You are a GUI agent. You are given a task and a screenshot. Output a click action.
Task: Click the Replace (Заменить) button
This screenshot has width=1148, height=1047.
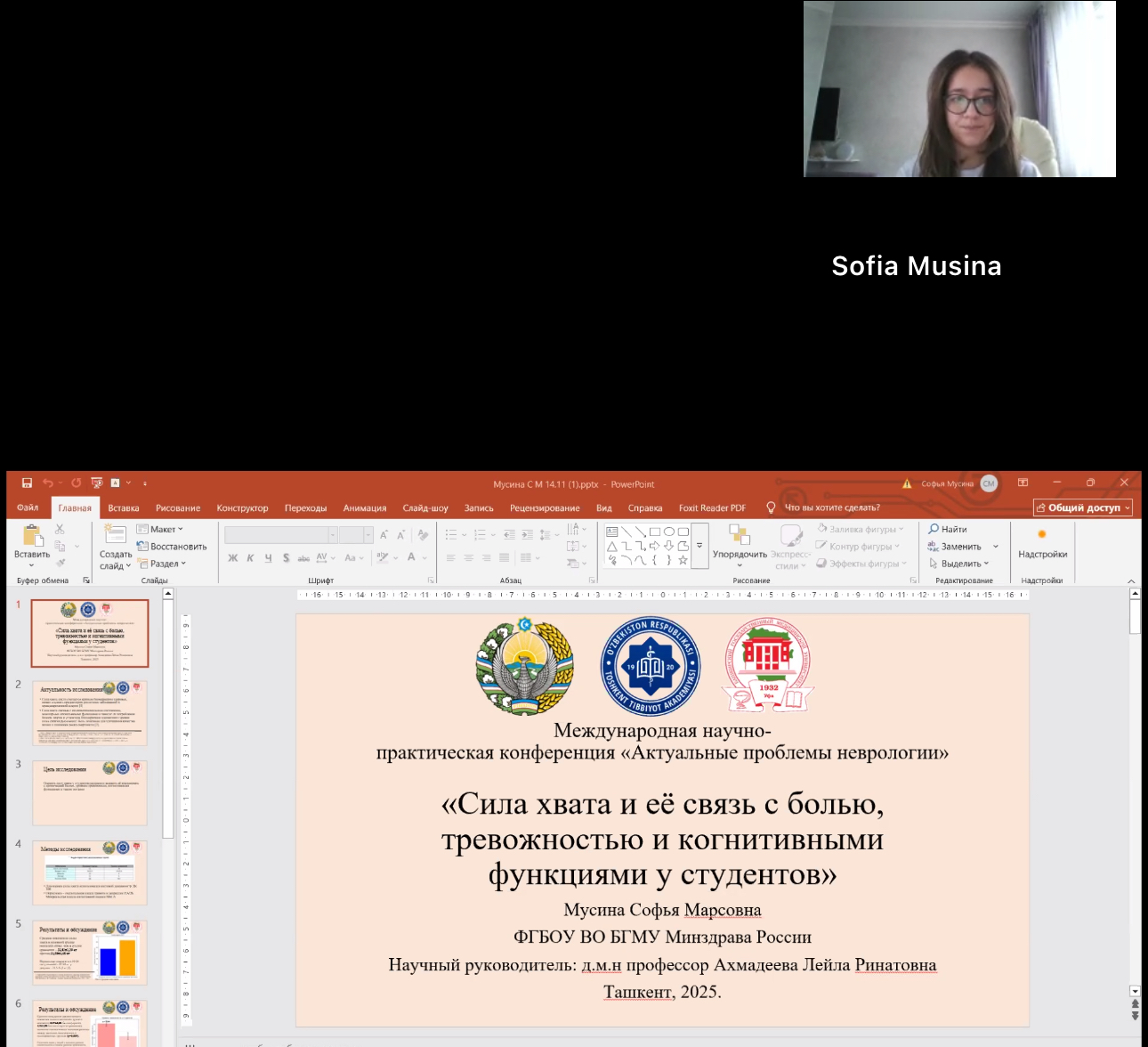[x=955, y=547]
